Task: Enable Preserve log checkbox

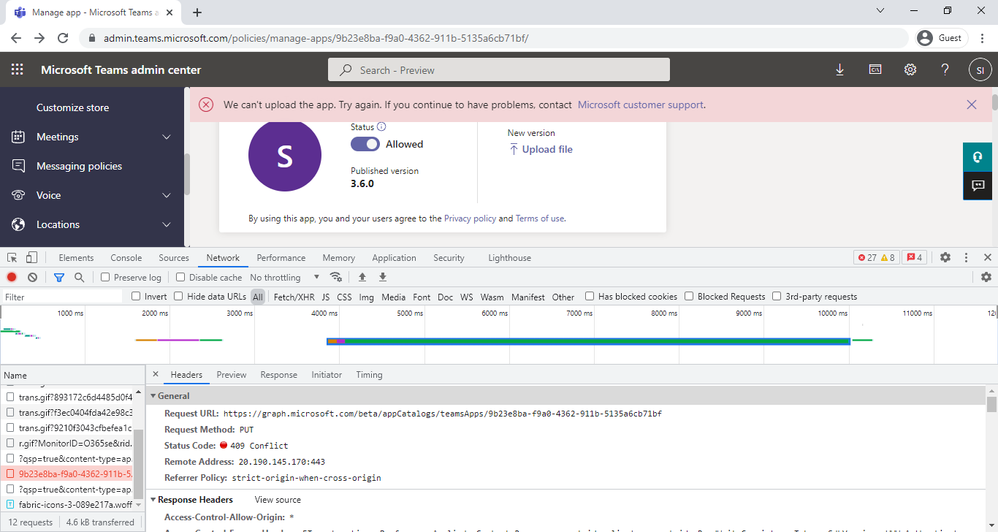Action: (106, 277)
